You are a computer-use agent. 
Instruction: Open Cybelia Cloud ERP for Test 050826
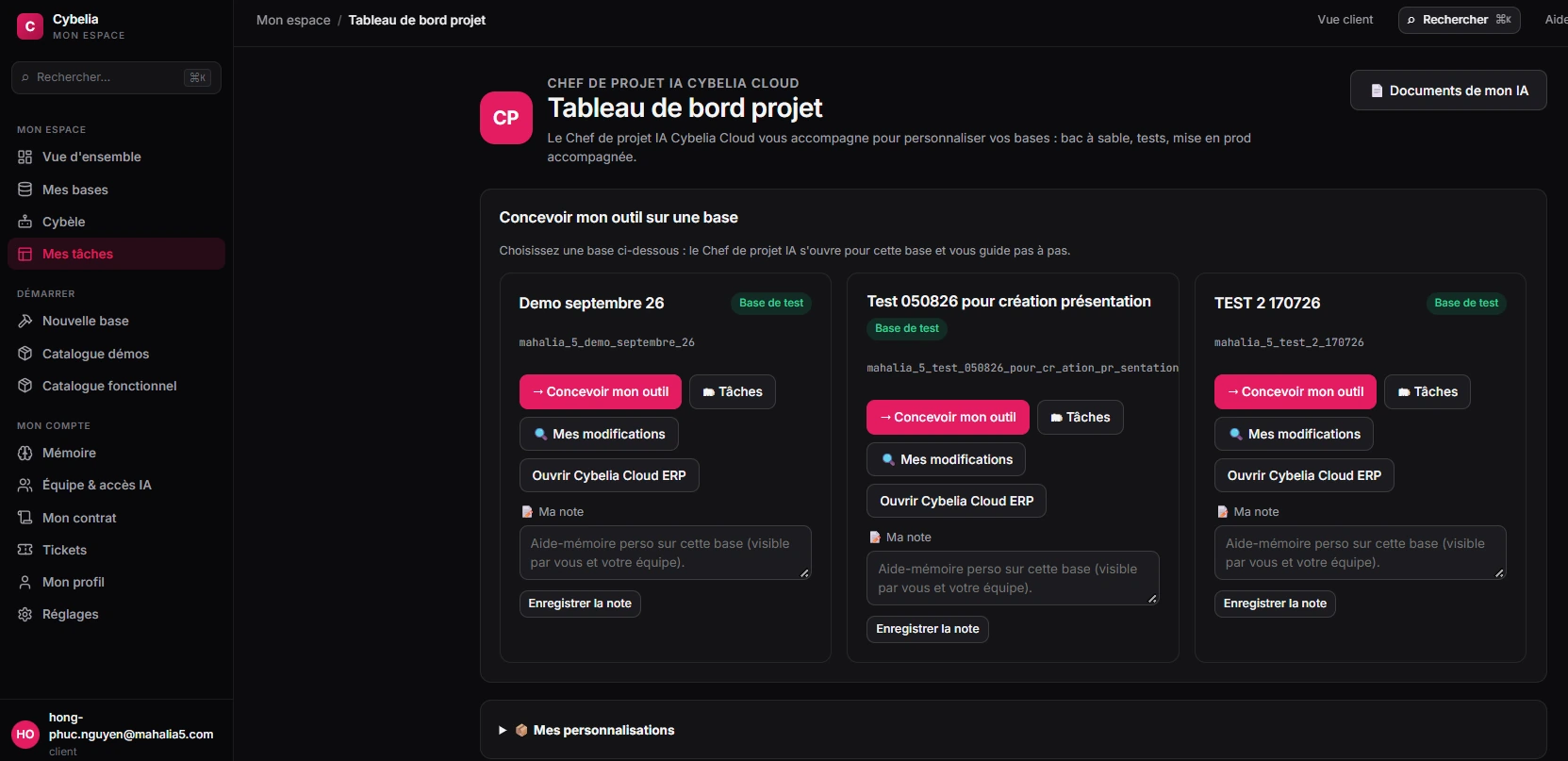pyautogui.click(x=956, y=501)
